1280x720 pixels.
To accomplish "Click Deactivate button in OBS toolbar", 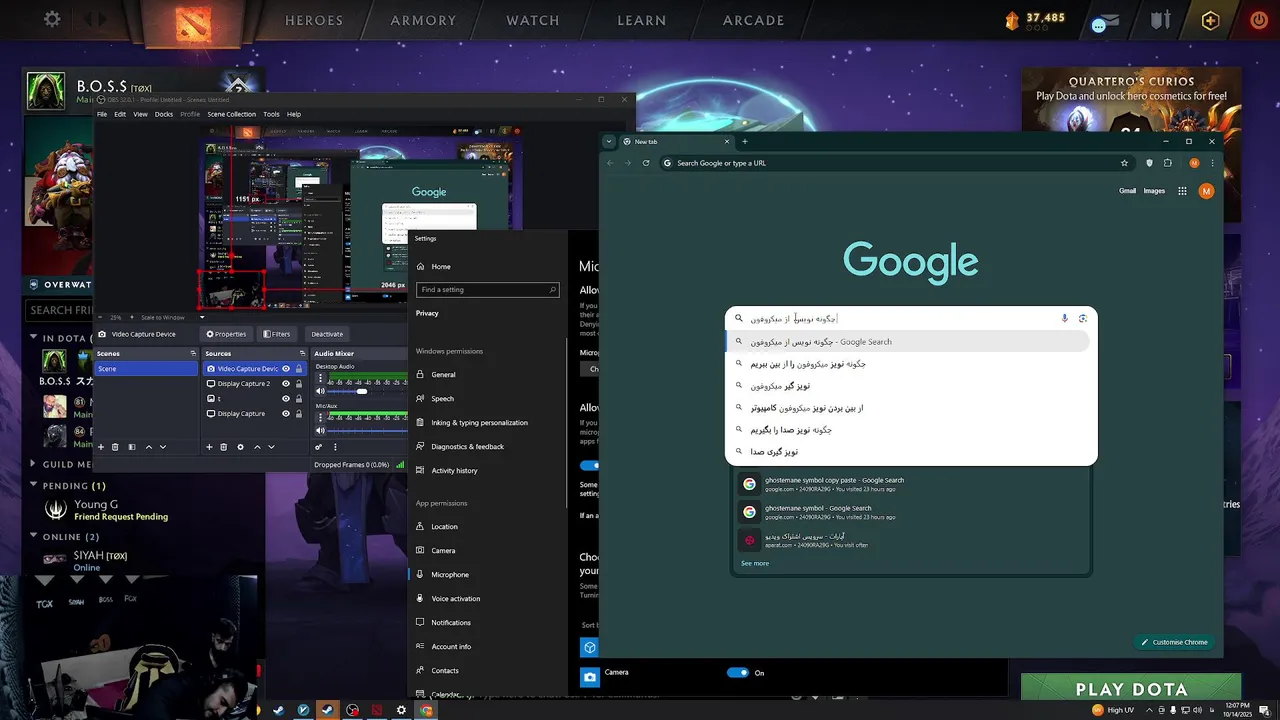I will tap(327, 334).
